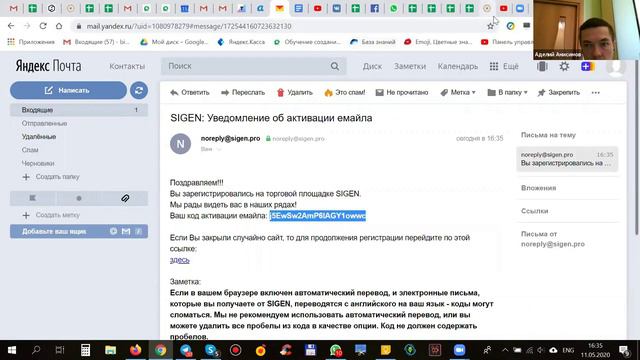Screen dimensions: 640x360
Task: Expand recipient details arrow under sender
Action: click(x=219, y=149)
